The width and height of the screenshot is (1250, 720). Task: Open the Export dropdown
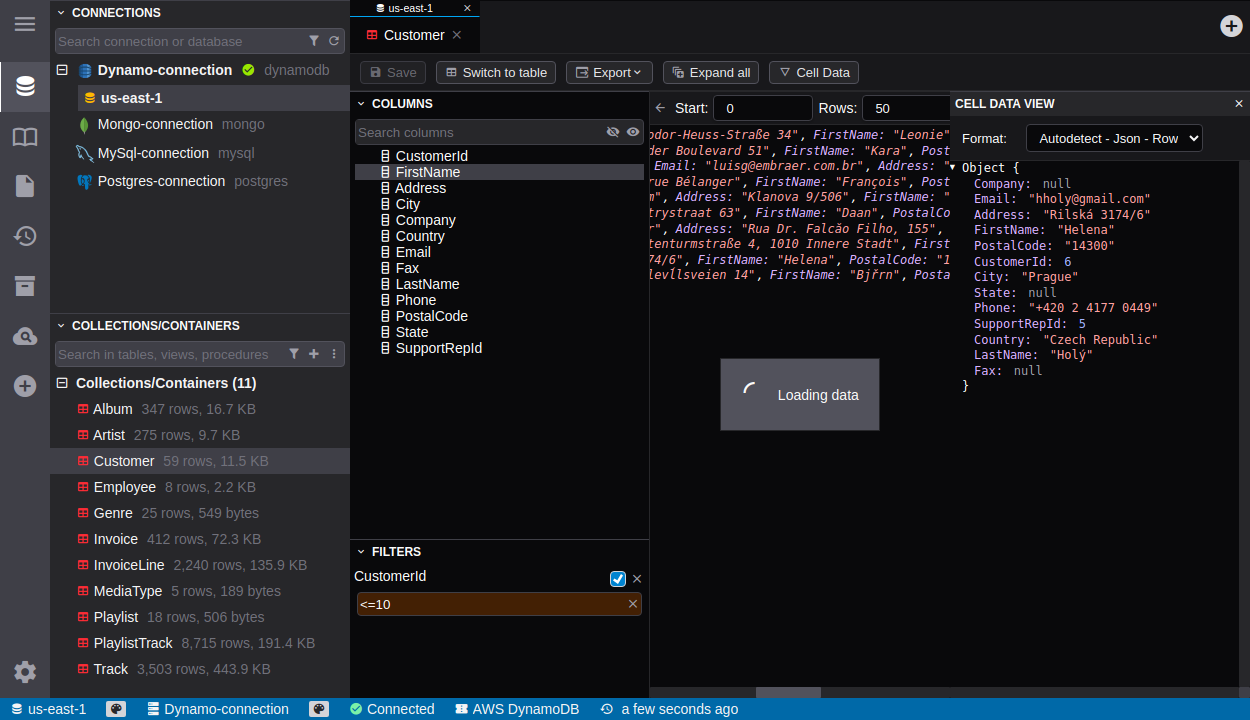pos(609,72)
